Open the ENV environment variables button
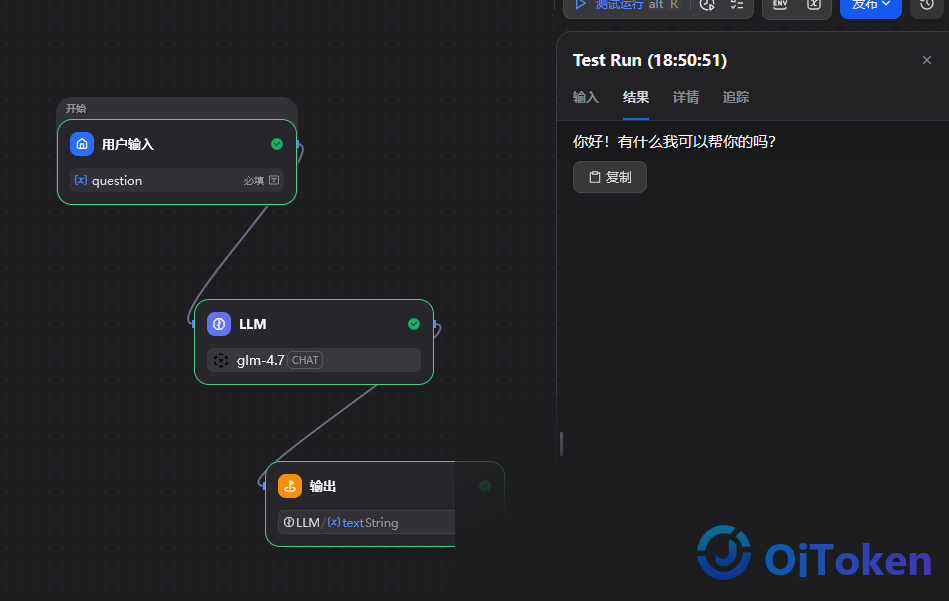 pos(780,5)
